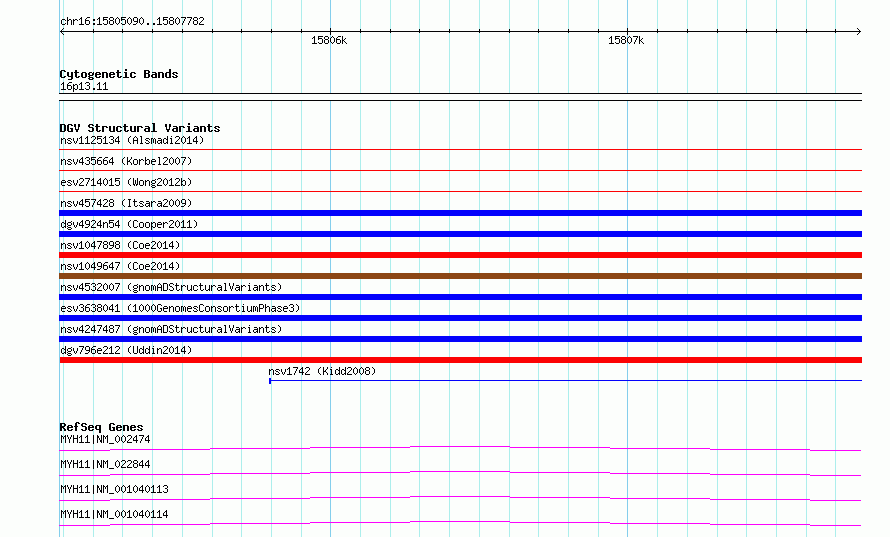This screenshot has width=890, height=537.
Task: Click the ruler's right arrow end
Action: [859, 32]
